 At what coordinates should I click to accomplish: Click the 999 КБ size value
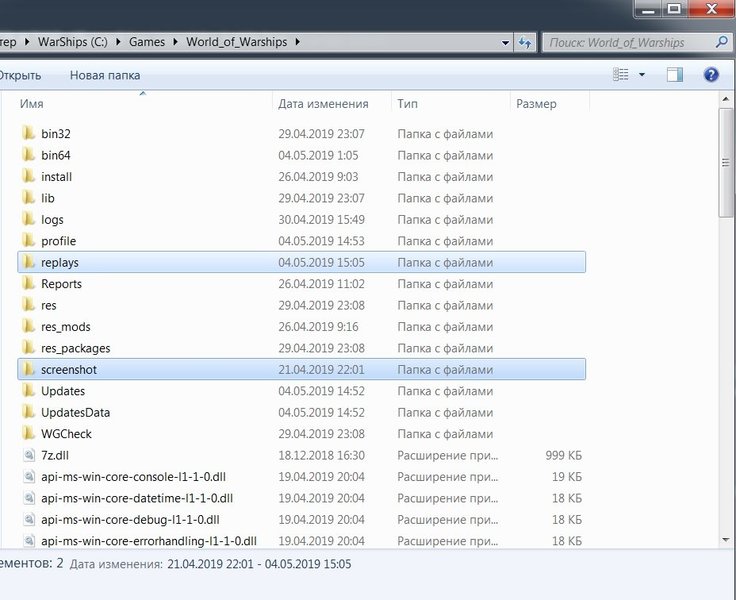tap(563, 455)
